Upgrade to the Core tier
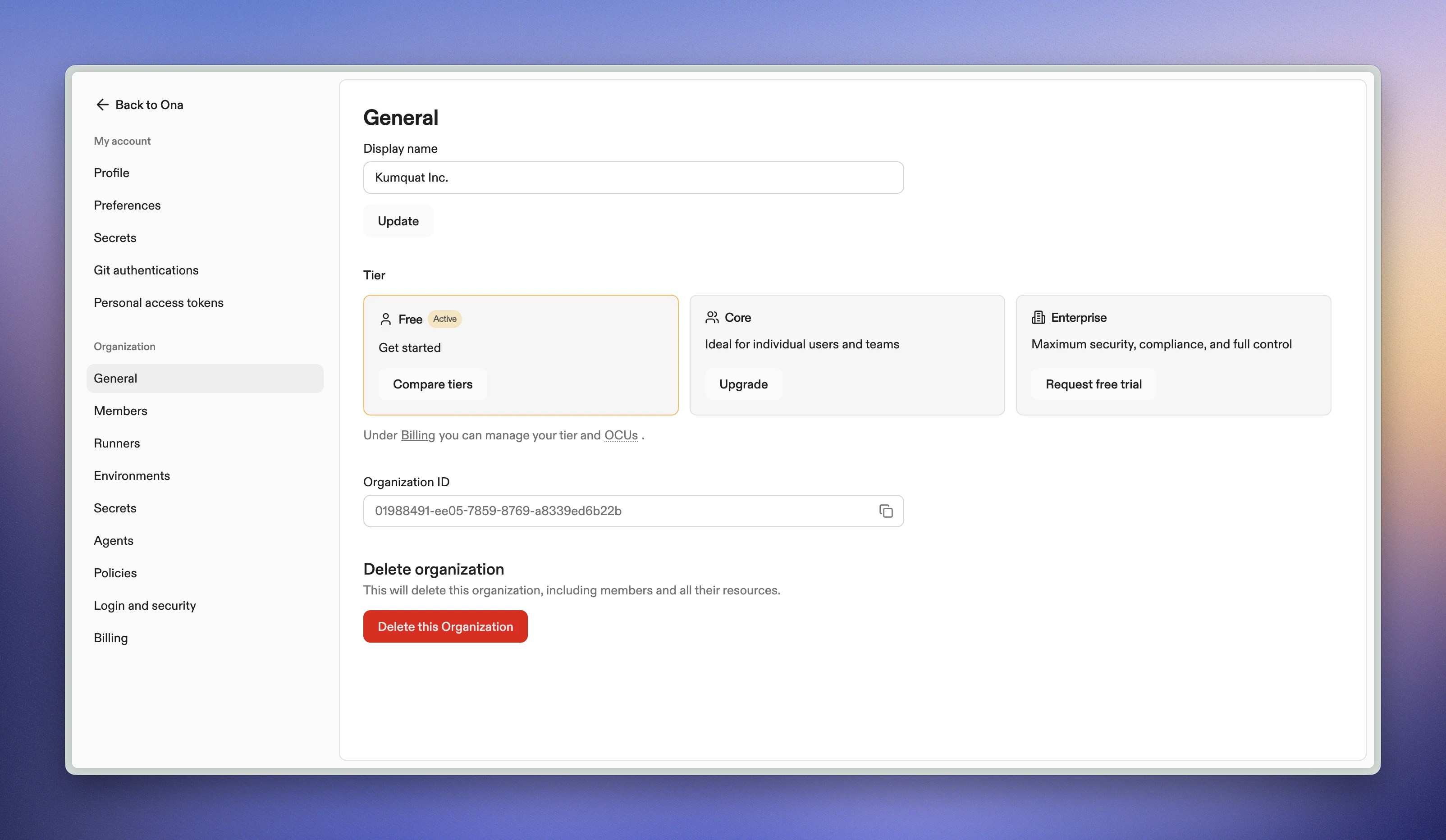 pos(743,384)
